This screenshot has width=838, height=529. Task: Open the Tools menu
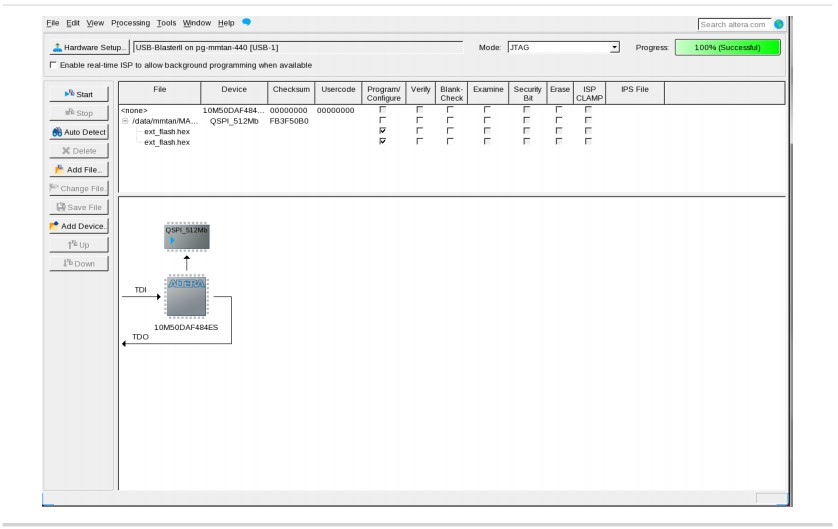(x=166, y=23)
